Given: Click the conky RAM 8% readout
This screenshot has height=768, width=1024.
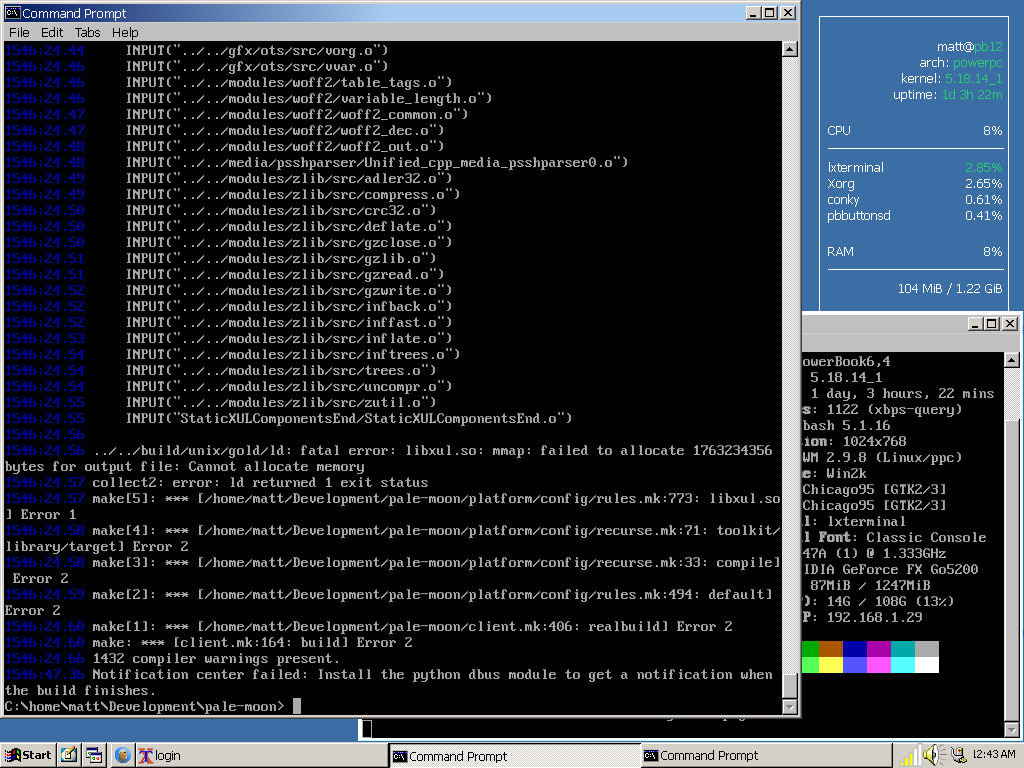Looking at the screenshot, I should click(x=914, y=251).
